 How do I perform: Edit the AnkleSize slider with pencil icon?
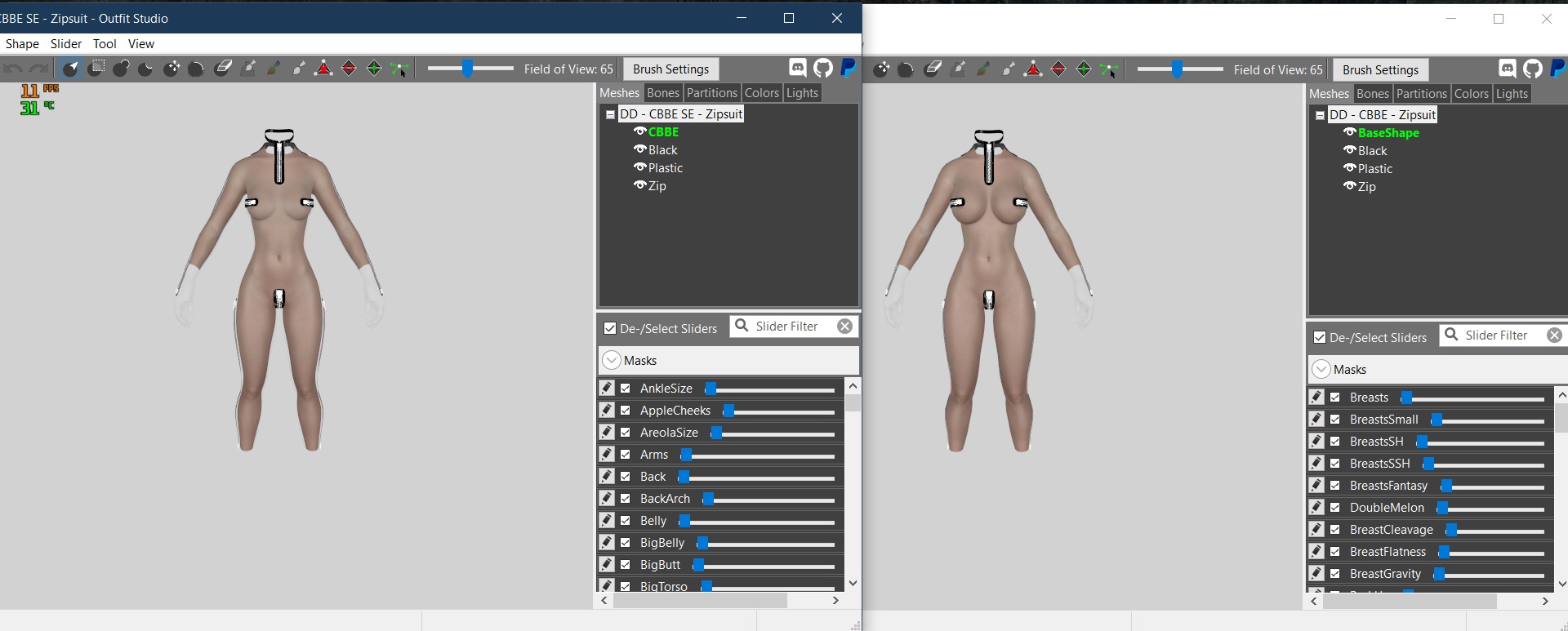coord(607,388)
